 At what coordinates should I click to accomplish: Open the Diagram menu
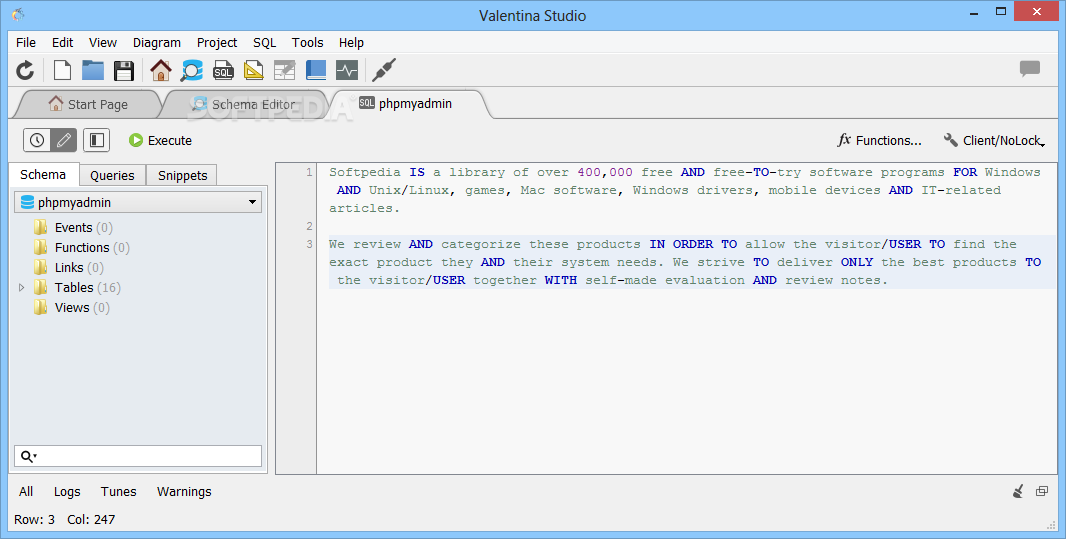(x=156, y=42)
